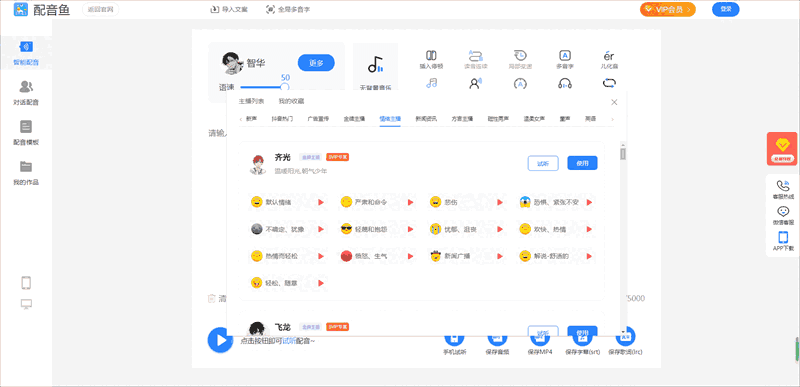
Task: Open the 客服热线 phone support
Action: (x=783, y=190)
